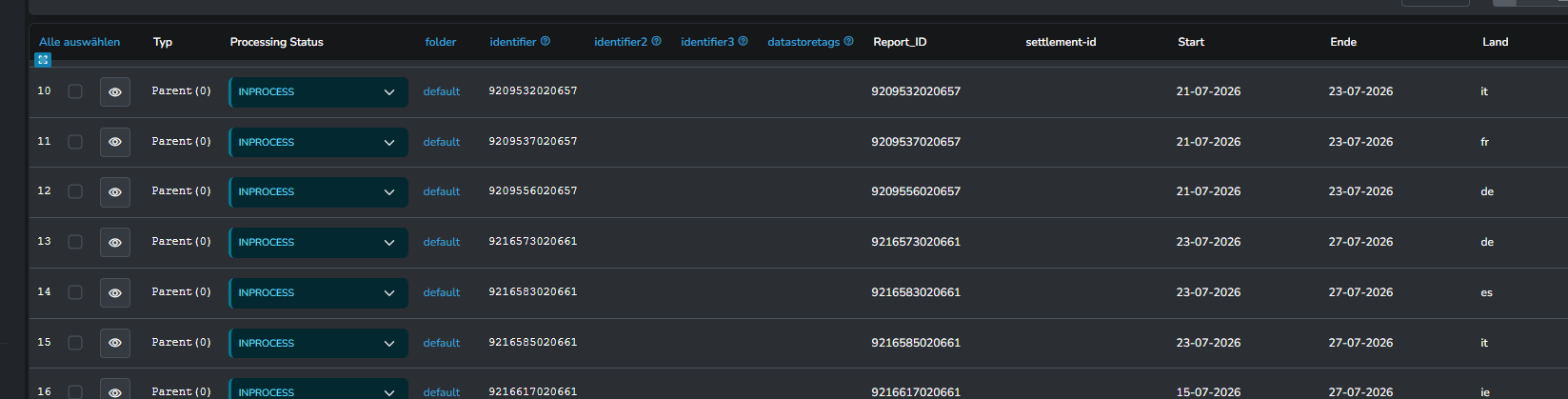Viewport: 1568px width, 399px height.
Task: Open default folder link in row 12
Action: tap(442, 191)
